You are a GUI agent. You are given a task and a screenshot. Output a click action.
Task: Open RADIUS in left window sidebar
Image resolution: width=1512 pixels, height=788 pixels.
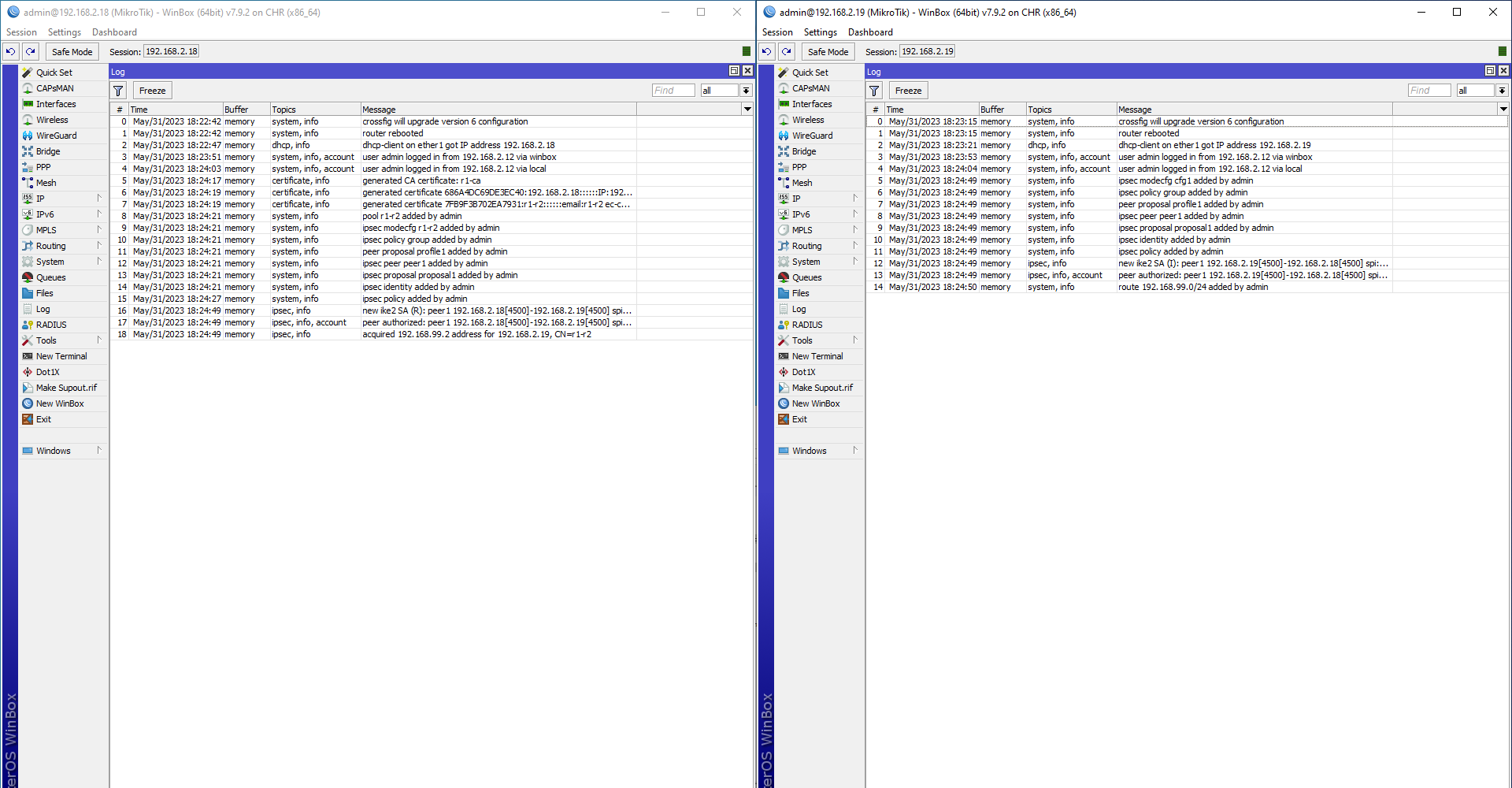coord(51,325)
